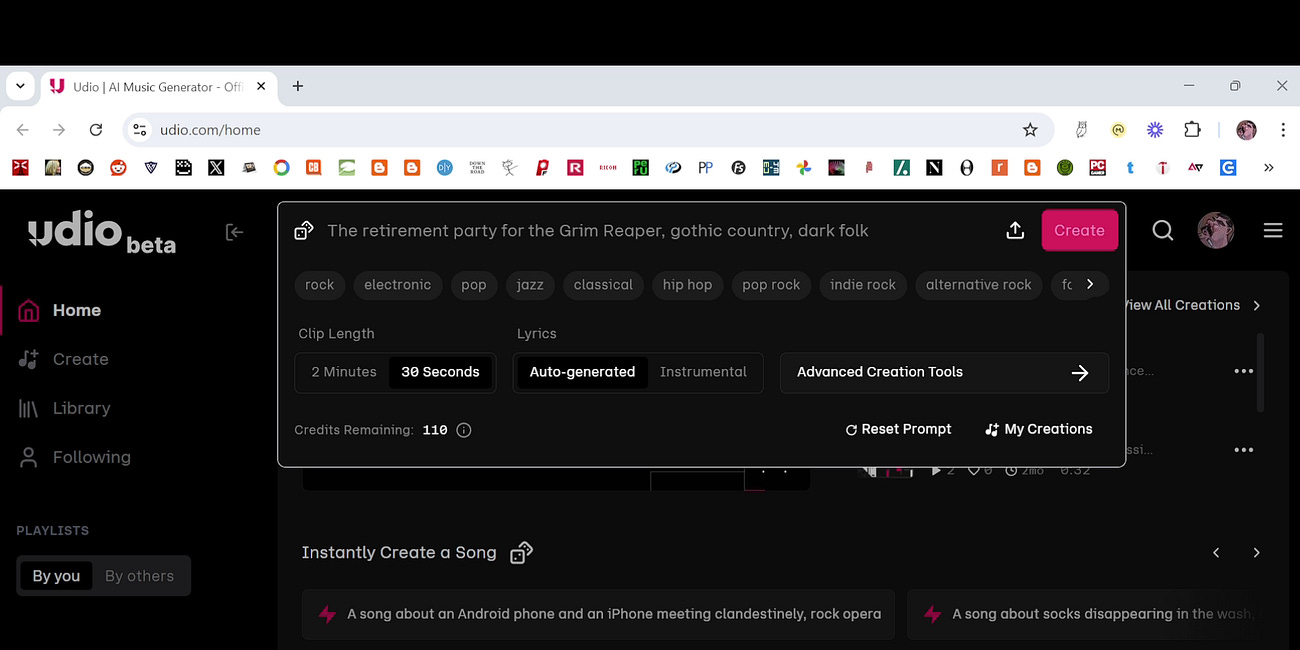
Task: Open the Chrome extensions puzzle icon
Action: click(x=1192, y=130)
